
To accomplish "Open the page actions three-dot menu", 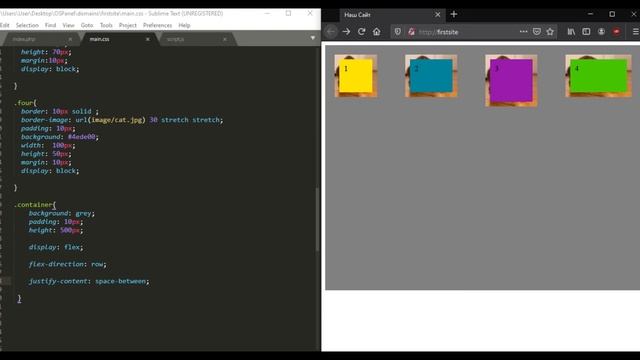I will click(x=523, y=31).
